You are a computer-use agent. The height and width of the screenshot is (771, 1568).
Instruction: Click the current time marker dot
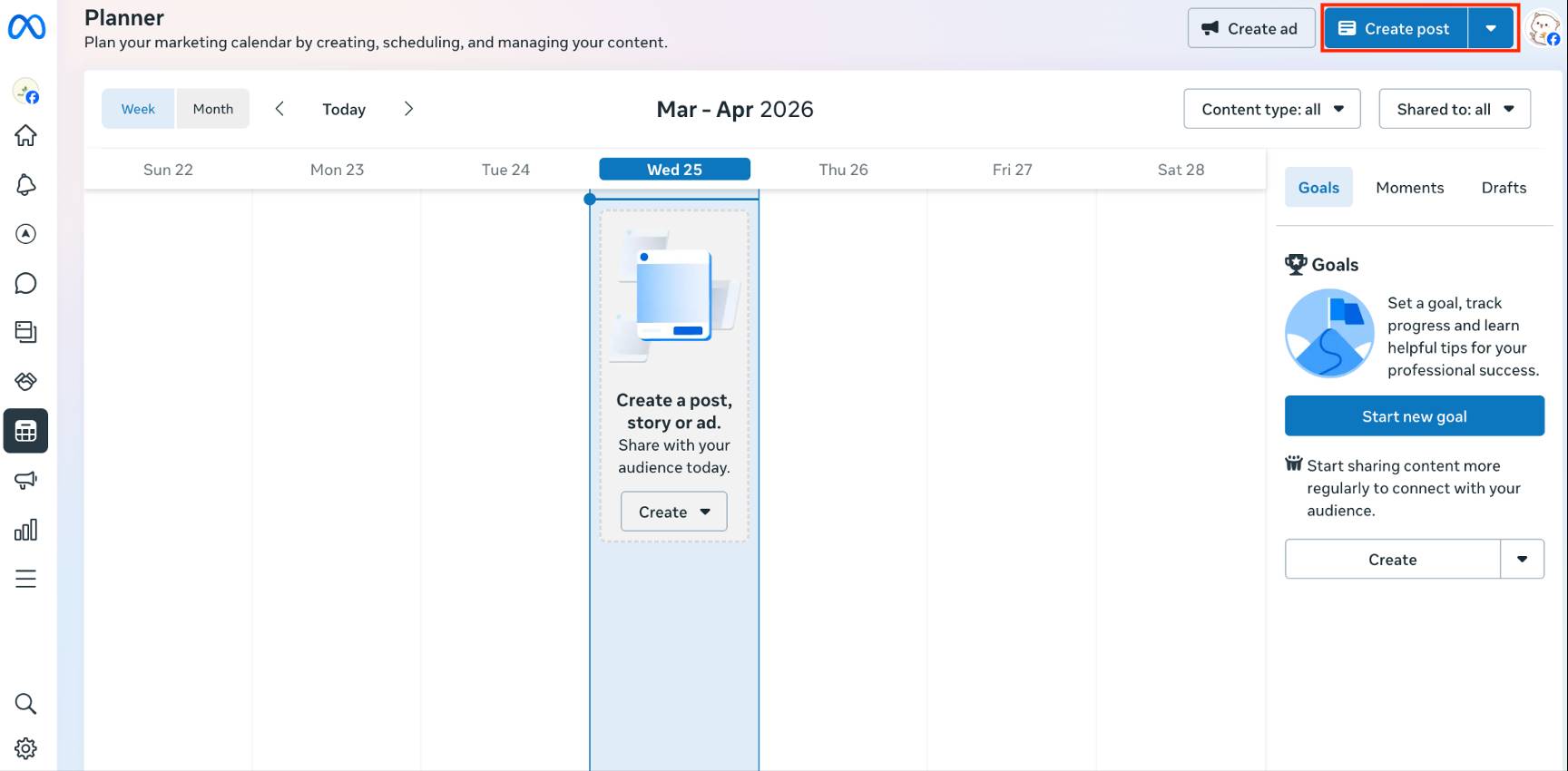point(590,199)
